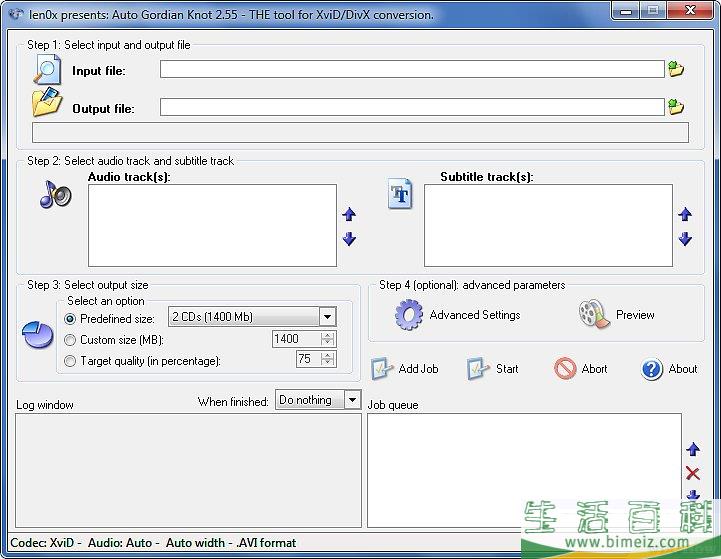
Task: Click the target quality value field 75
Action: click(x=309, y=359)
